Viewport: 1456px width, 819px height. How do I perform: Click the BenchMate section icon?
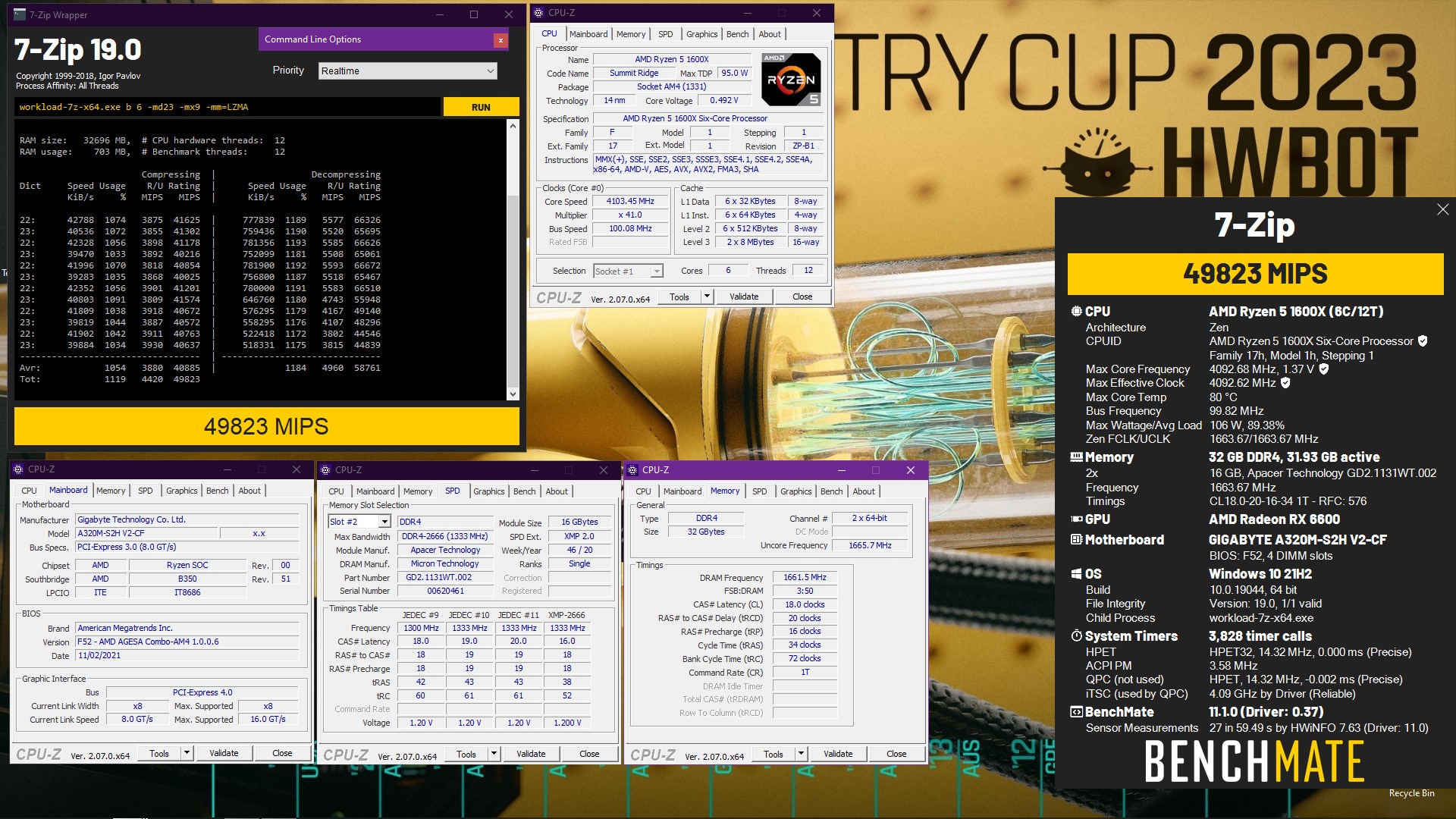[1076, 712]
